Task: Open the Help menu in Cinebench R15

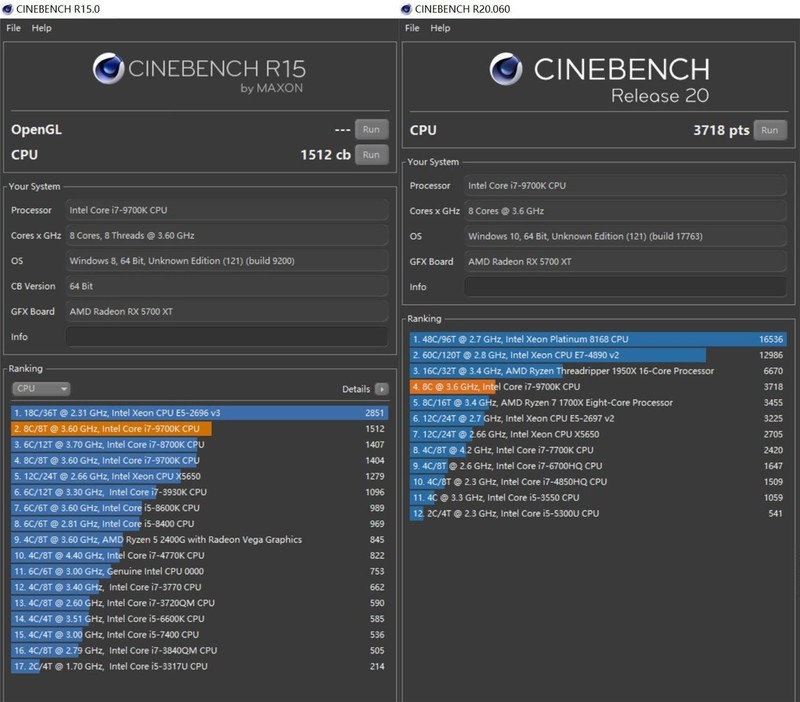Action: (x=41, y=28)
